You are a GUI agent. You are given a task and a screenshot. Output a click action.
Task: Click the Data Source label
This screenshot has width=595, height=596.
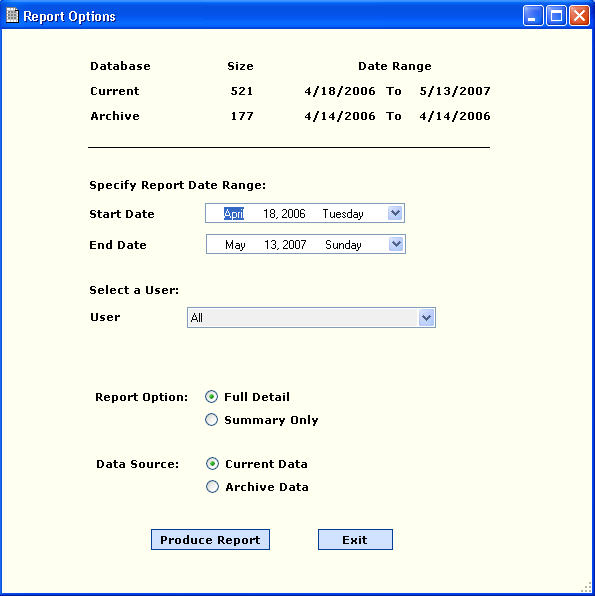pyautogui.click(x=137, y=464)
